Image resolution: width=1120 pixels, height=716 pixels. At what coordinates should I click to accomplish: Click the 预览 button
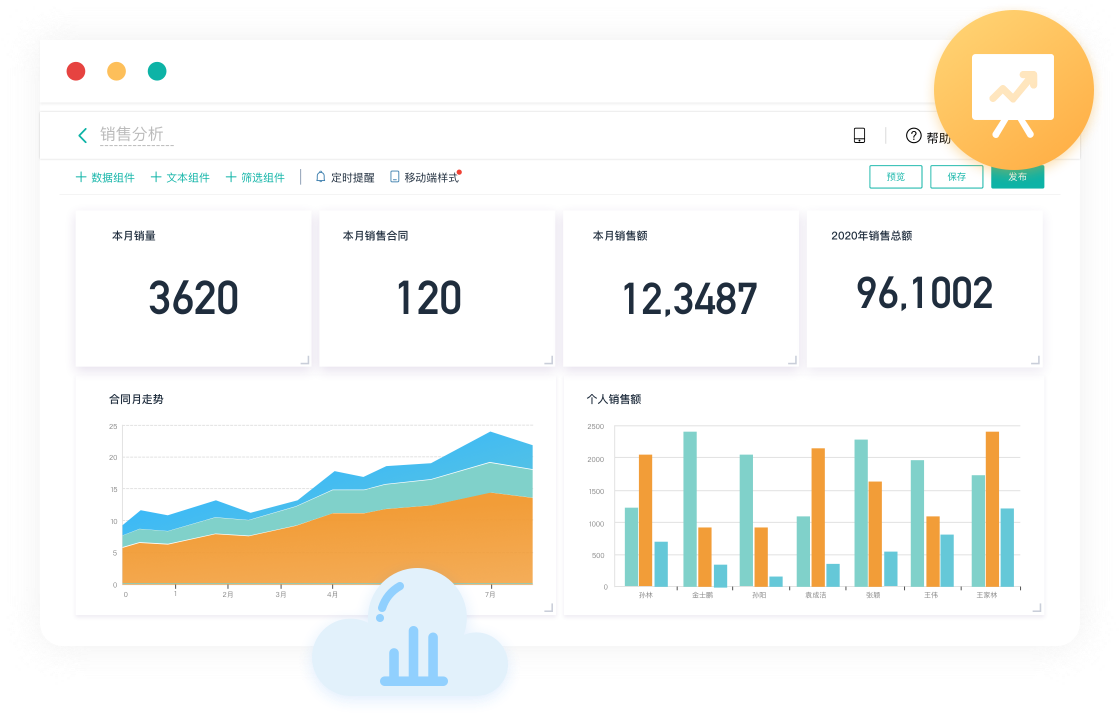896,177
